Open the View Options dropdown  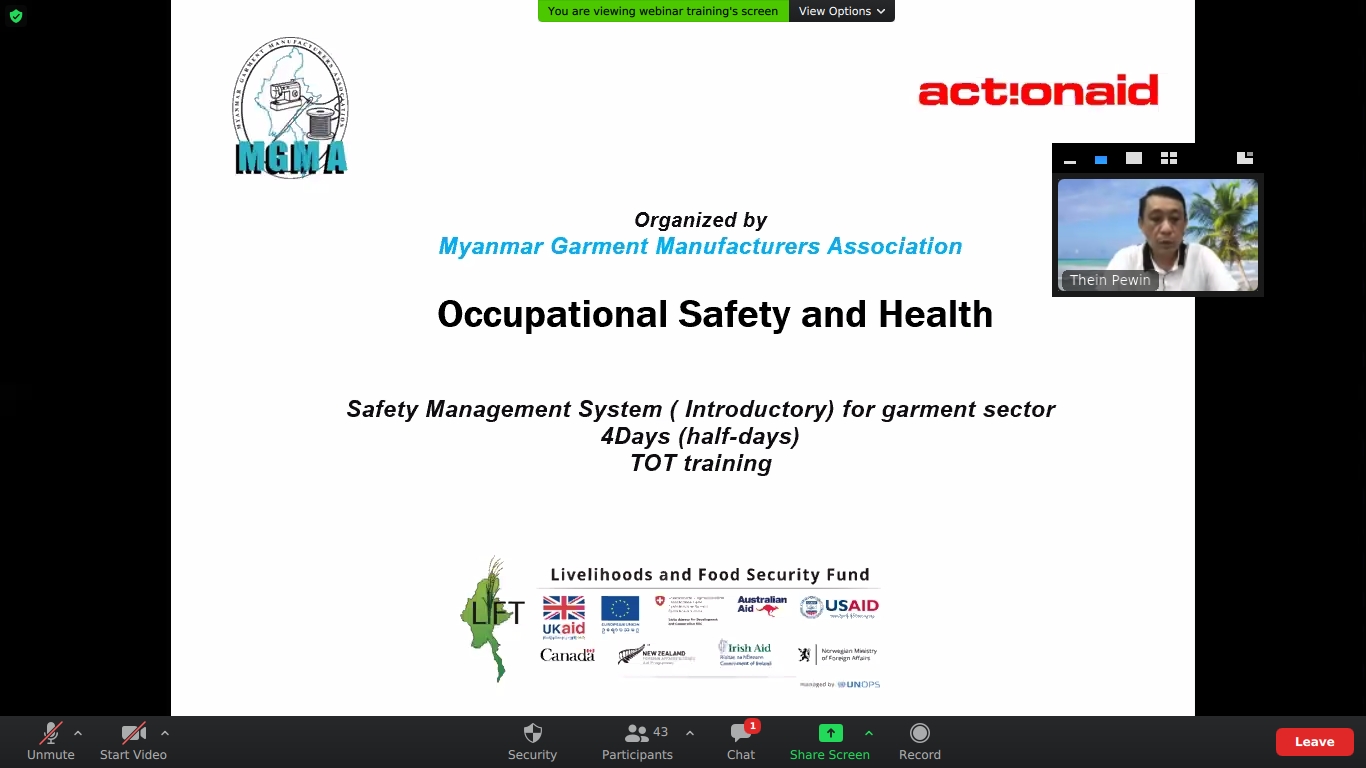(842, 11)
